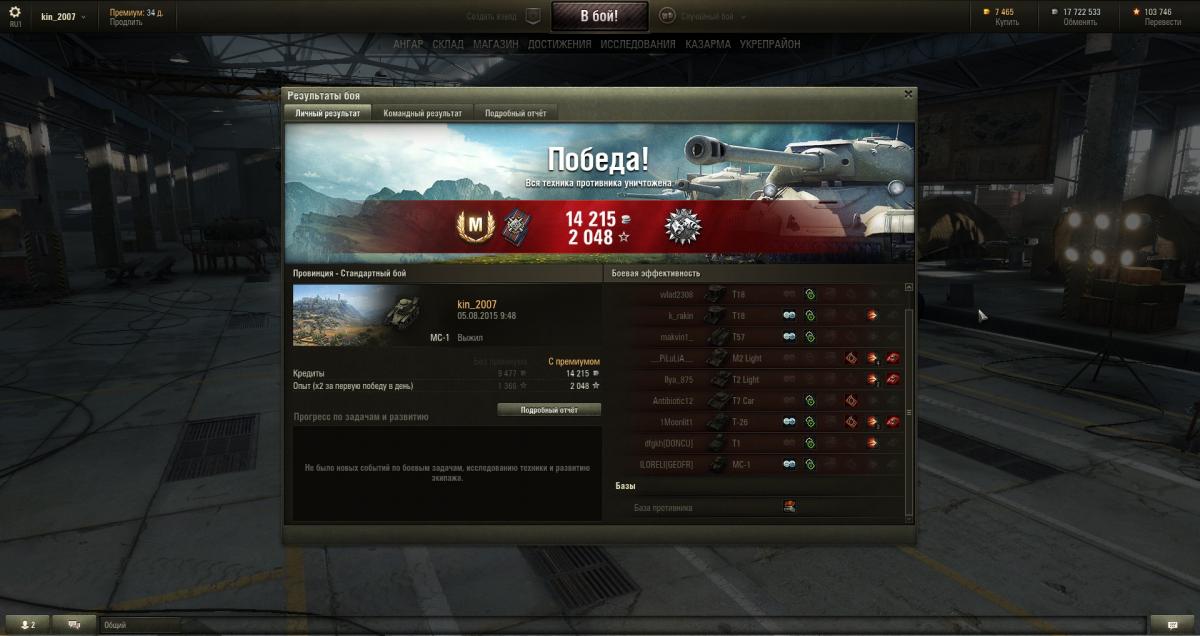Click the enemy base capture icon
Image resolution: width=1200 pixels, height=636 pixels.
click(x=789, y=507)
